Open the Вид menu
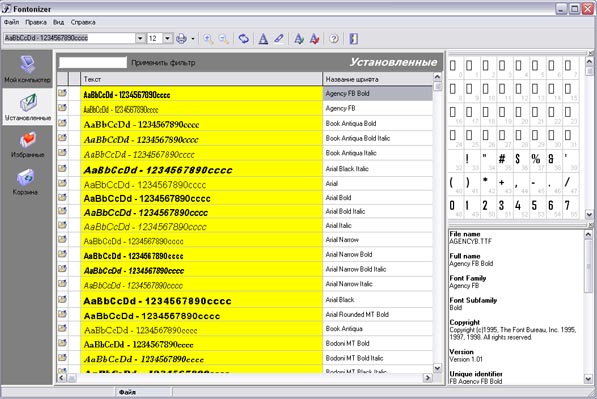 (58, 22)
